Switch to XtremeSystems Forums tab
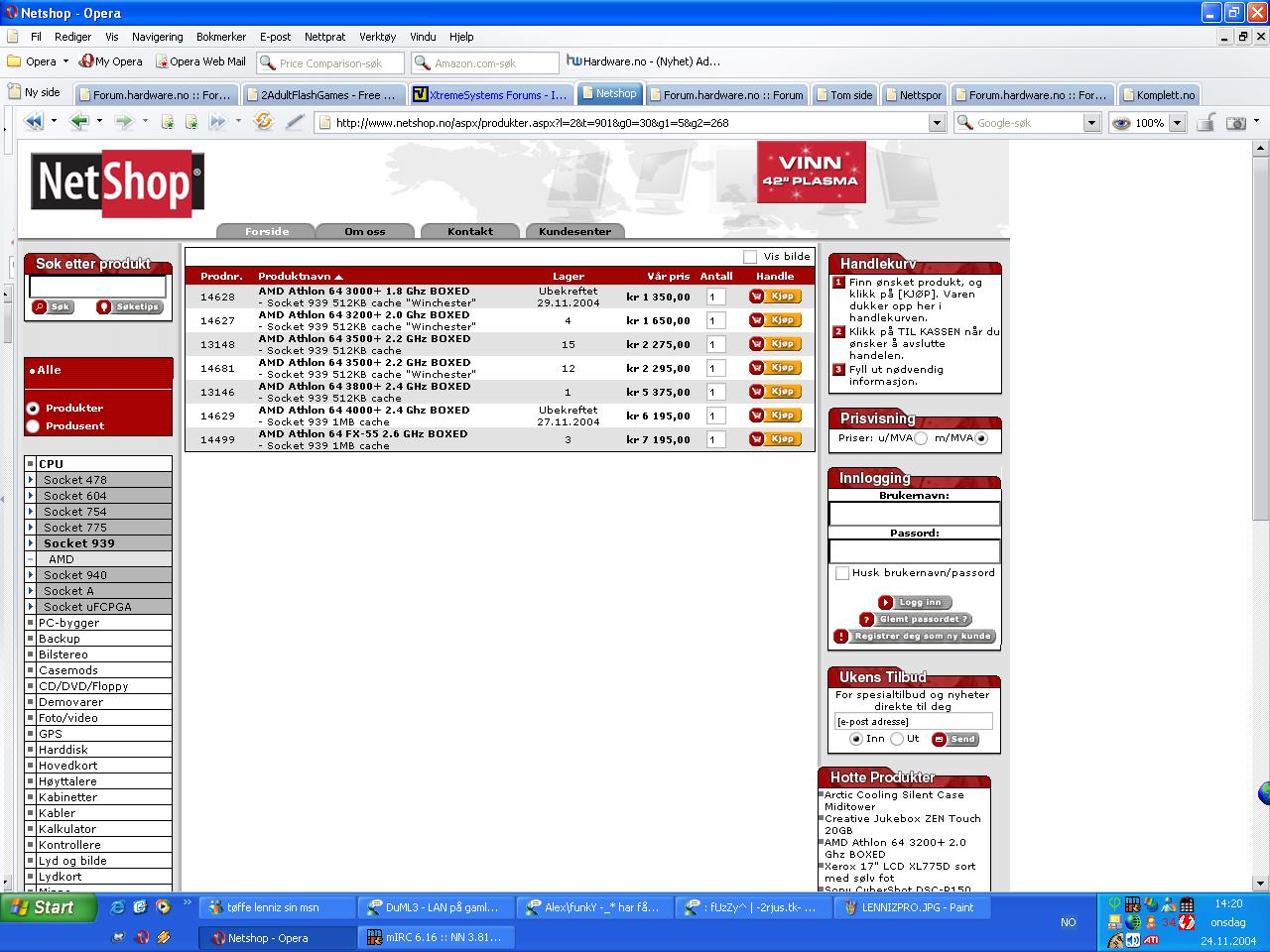The width and height of the screenshot is (1270, 952). coord(490,95)
